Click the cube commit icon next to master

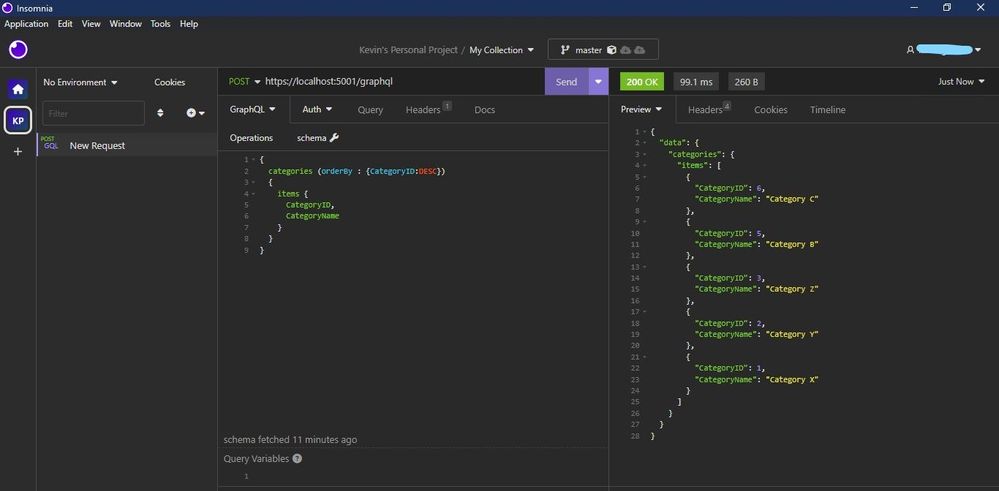coord(612,50)
